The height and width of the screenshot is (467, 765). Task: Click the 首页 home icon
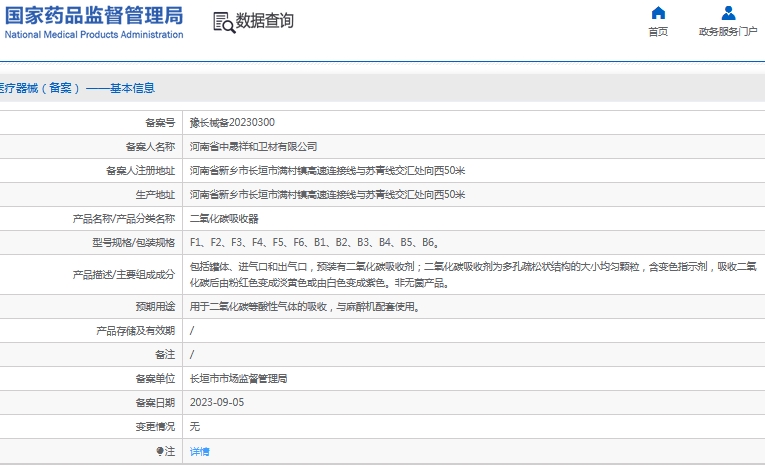(658, 13)
